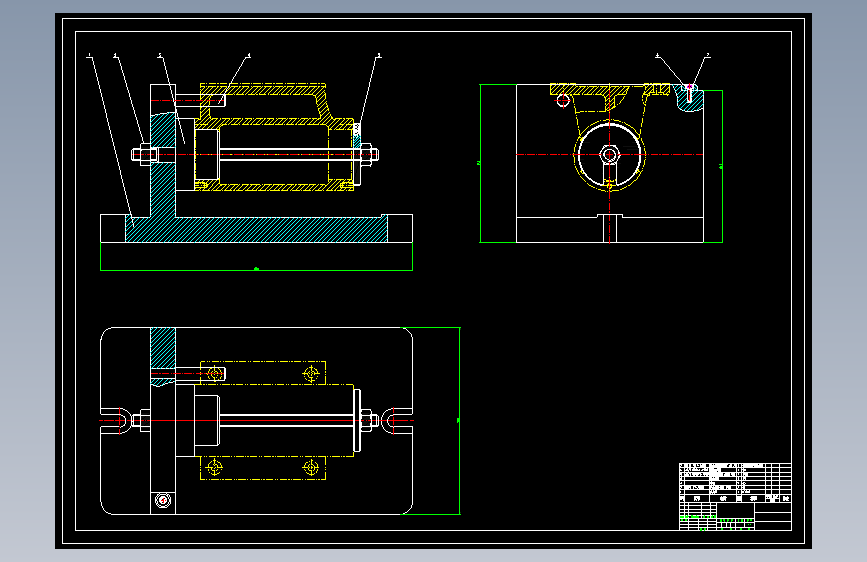
Task: Select the round pin at top view bottom-left
Action: 163,501
